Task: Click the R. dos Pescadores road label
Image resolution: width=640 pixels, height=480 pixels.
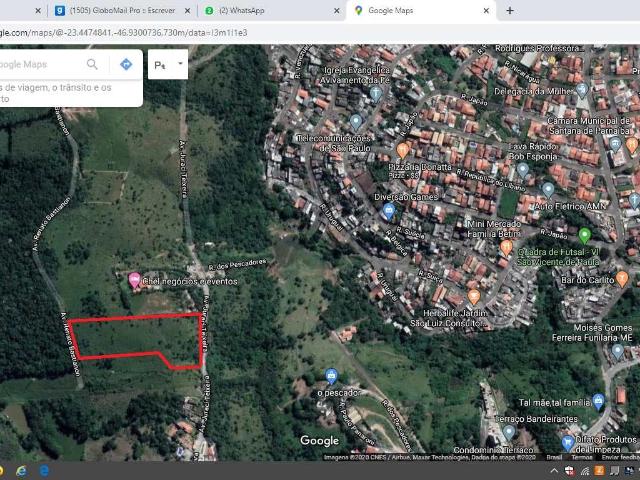Action: coord(238,264)
